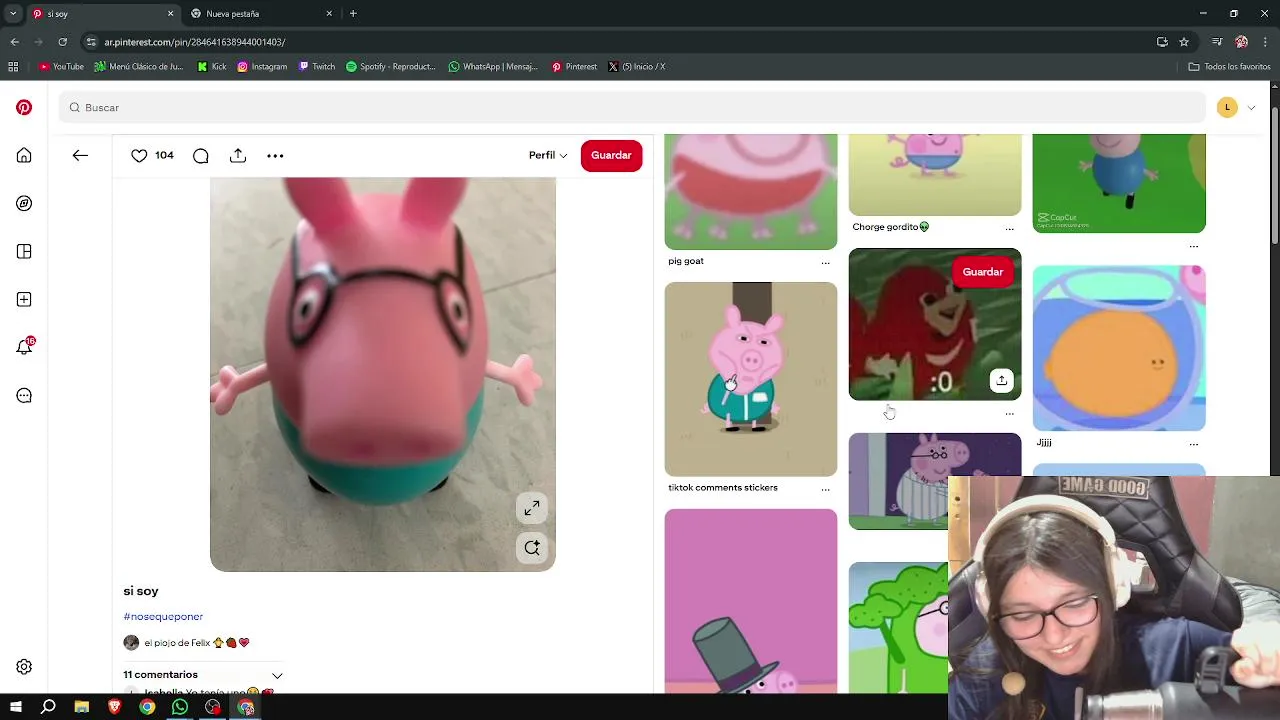Viewport: 1280px width, 720px height.
Task: Click the Buscar search field
Action: (632, 107)
